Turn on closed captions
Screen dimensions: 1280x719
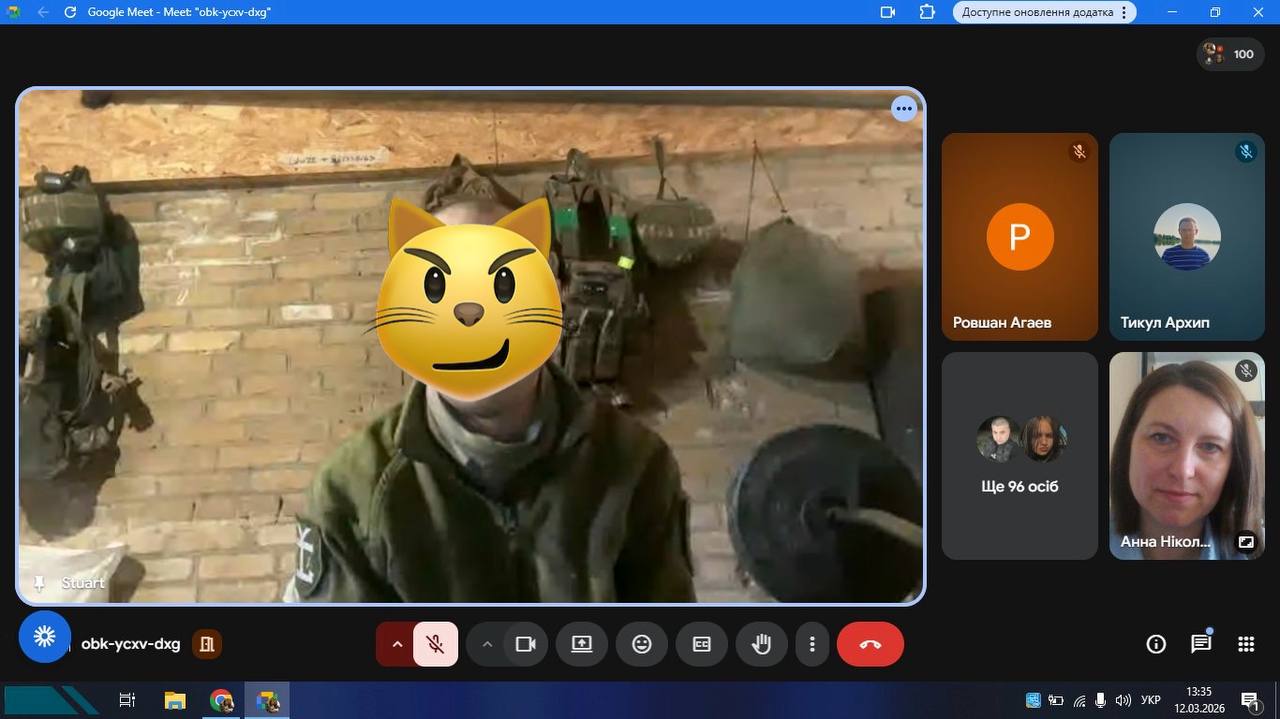[702, 644]
